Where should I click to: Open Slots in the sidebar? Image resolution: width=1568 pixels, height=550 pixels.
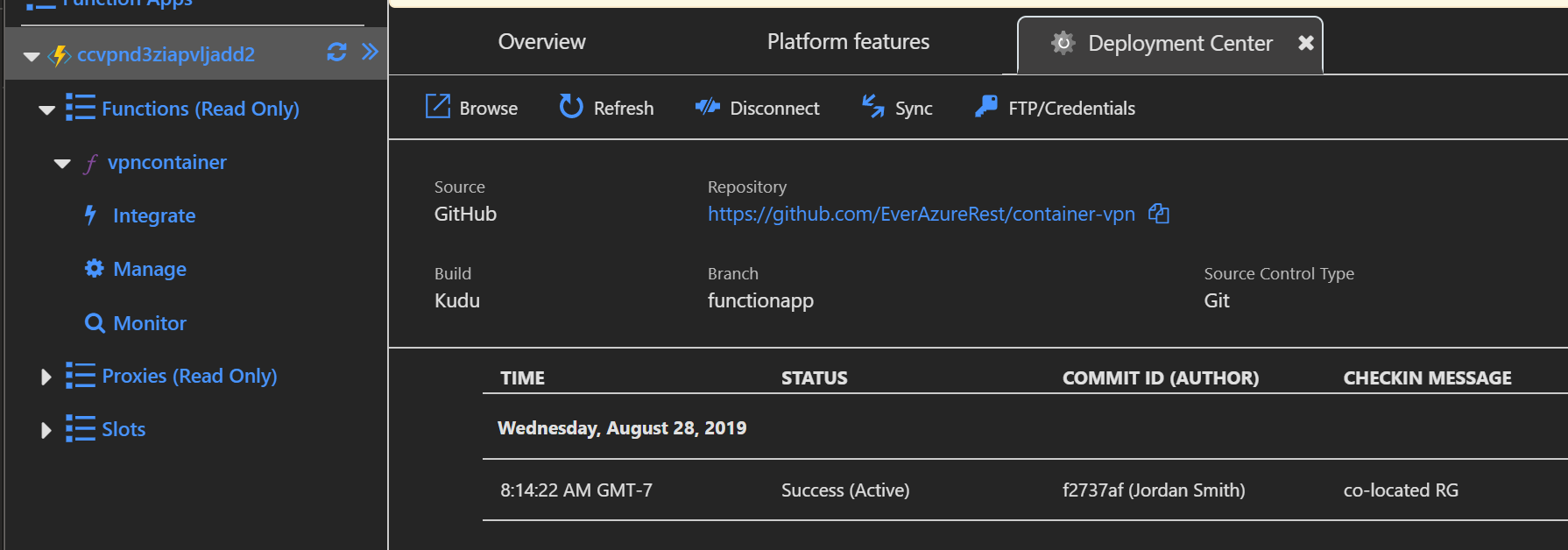click(x=124, y=429)
